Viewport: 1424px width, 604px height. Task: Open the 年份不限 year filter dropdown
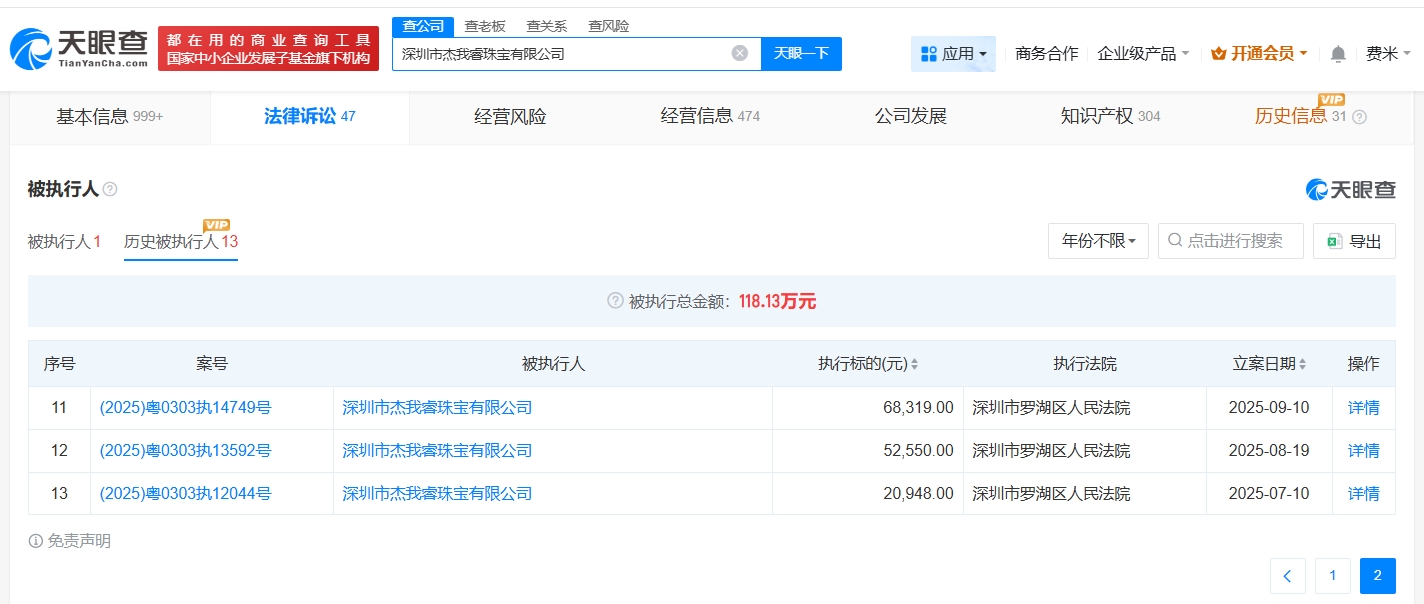pos(1098,241)
